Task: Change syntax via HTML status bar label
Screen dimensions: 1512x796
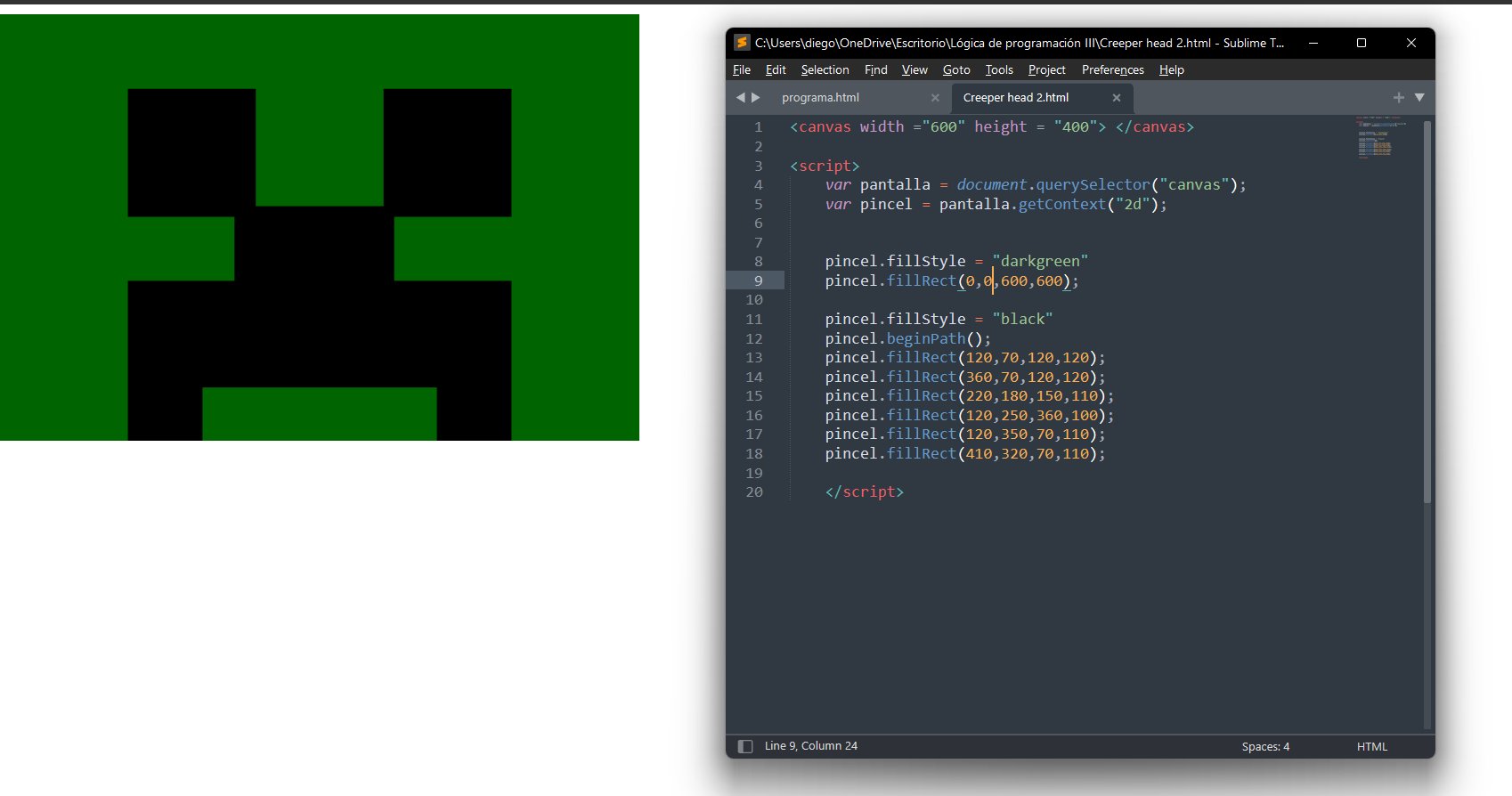Action: 1371,746
